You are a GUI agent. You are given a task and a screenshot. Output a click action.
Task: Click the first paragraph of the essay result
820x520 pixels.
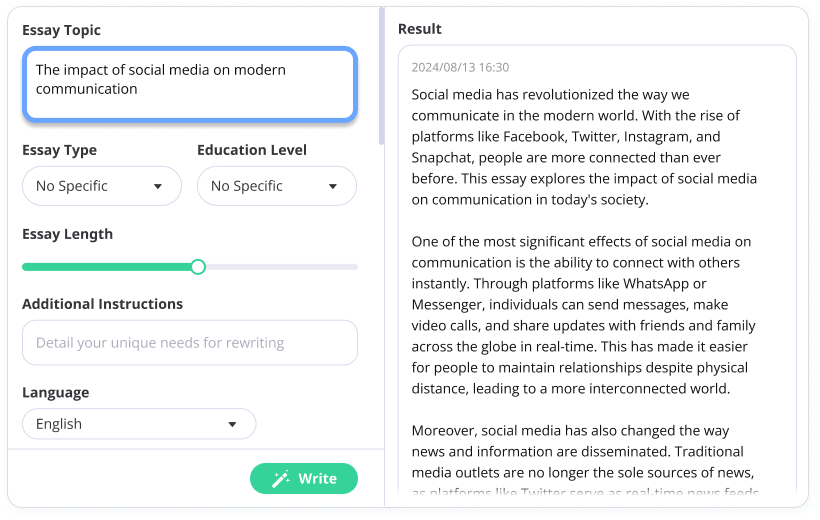pos(584,147)
